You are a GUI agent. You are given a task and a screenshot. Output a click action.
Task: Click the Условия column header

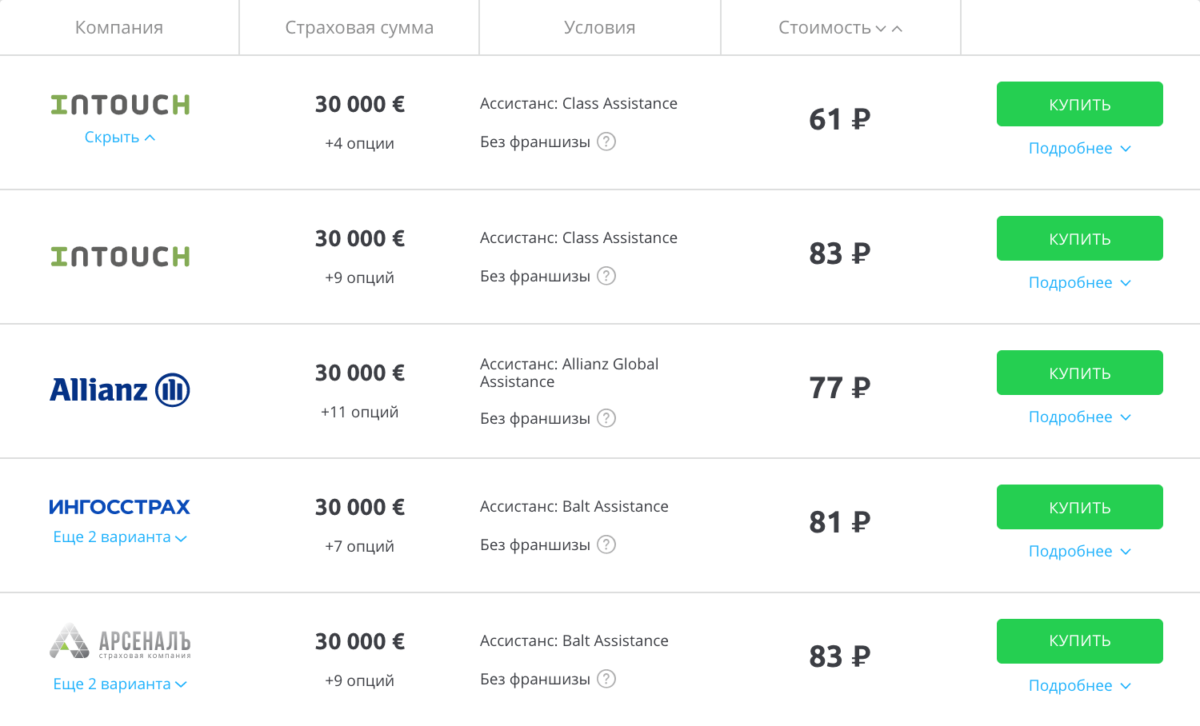(x=599, y=28)
